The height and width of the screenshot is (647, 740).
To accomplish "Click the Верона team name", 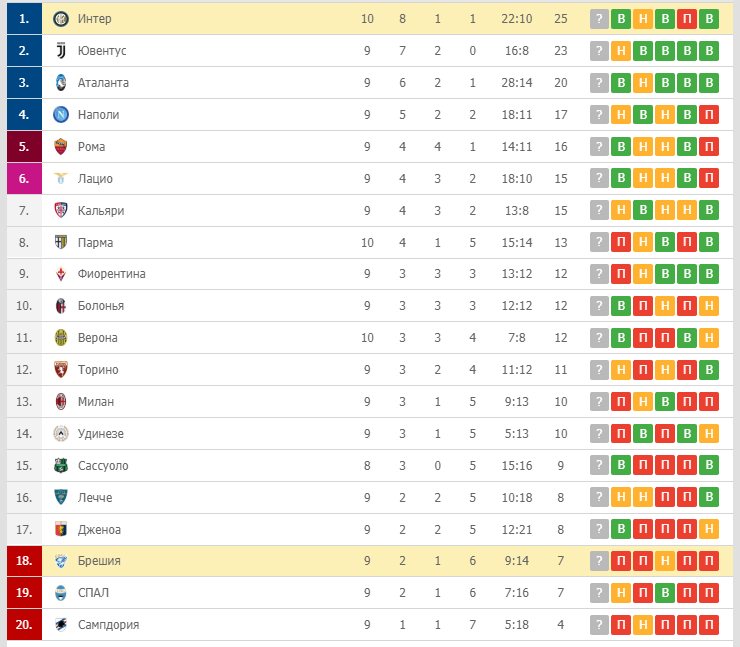I will (97, 338).
